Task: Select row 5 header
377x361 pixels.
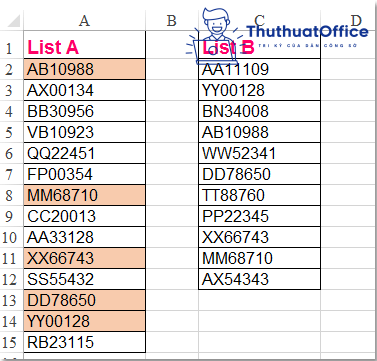Action: tap(12, 132)
